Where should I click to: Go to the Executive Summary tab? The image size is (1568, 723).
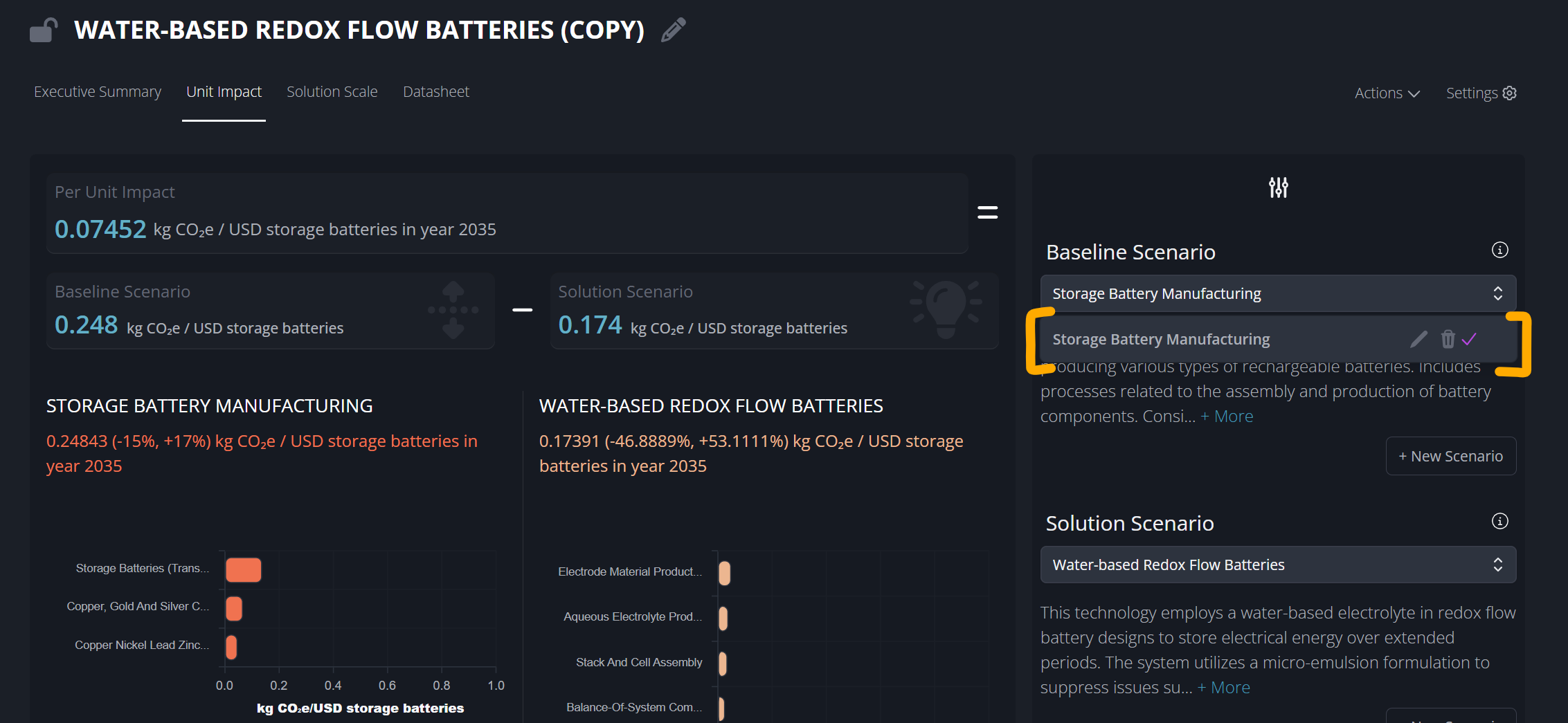coord(98,91)
